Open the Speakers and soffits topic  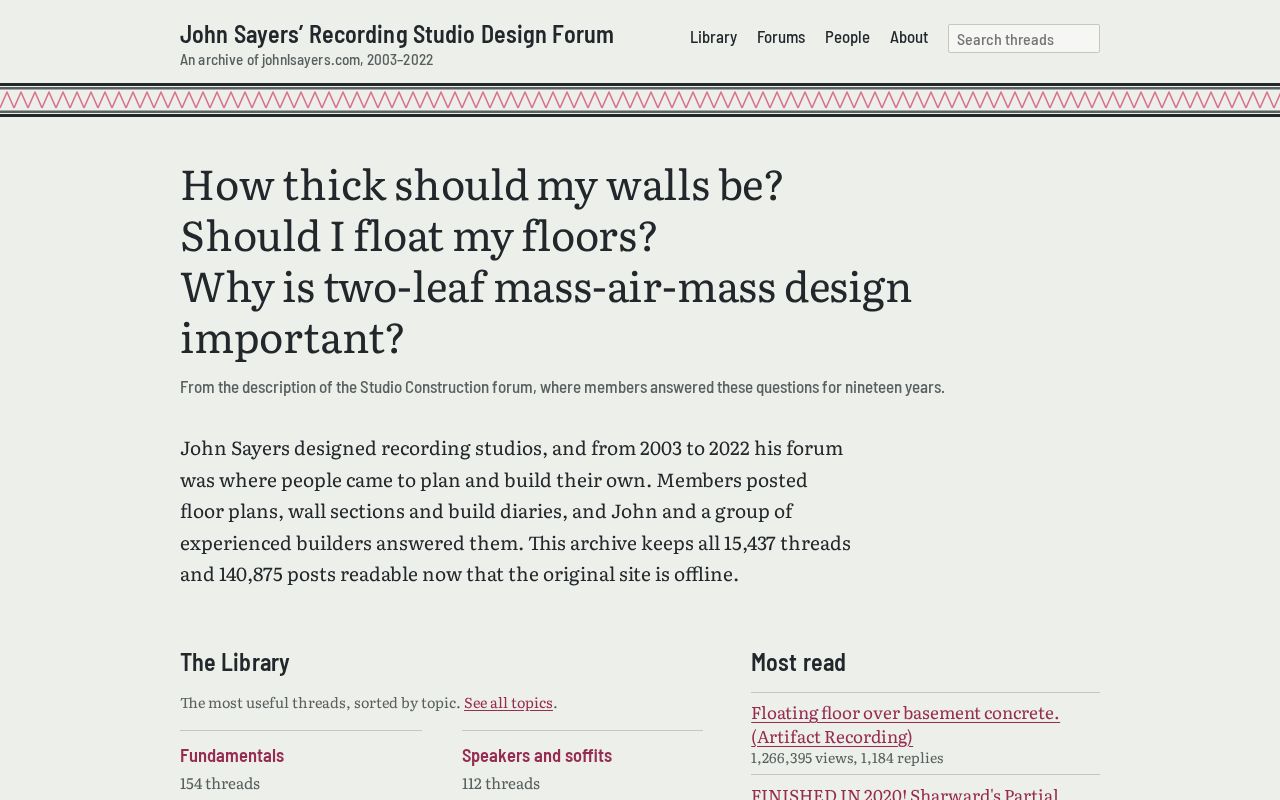537,755
